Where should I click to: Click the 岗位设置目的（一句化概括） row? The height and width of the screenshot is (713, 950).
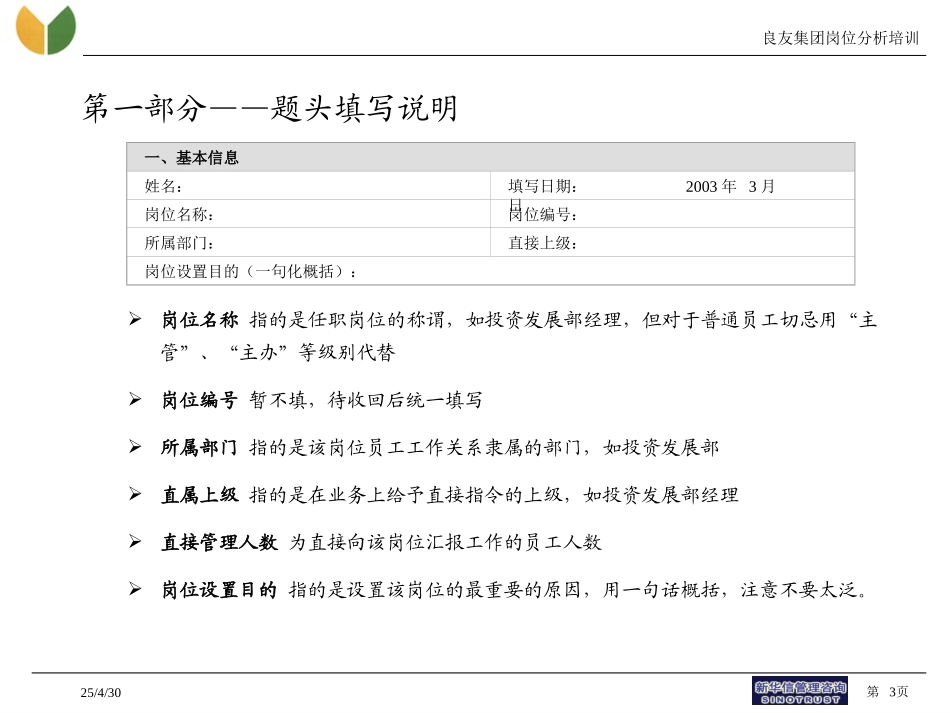[491, 271]
